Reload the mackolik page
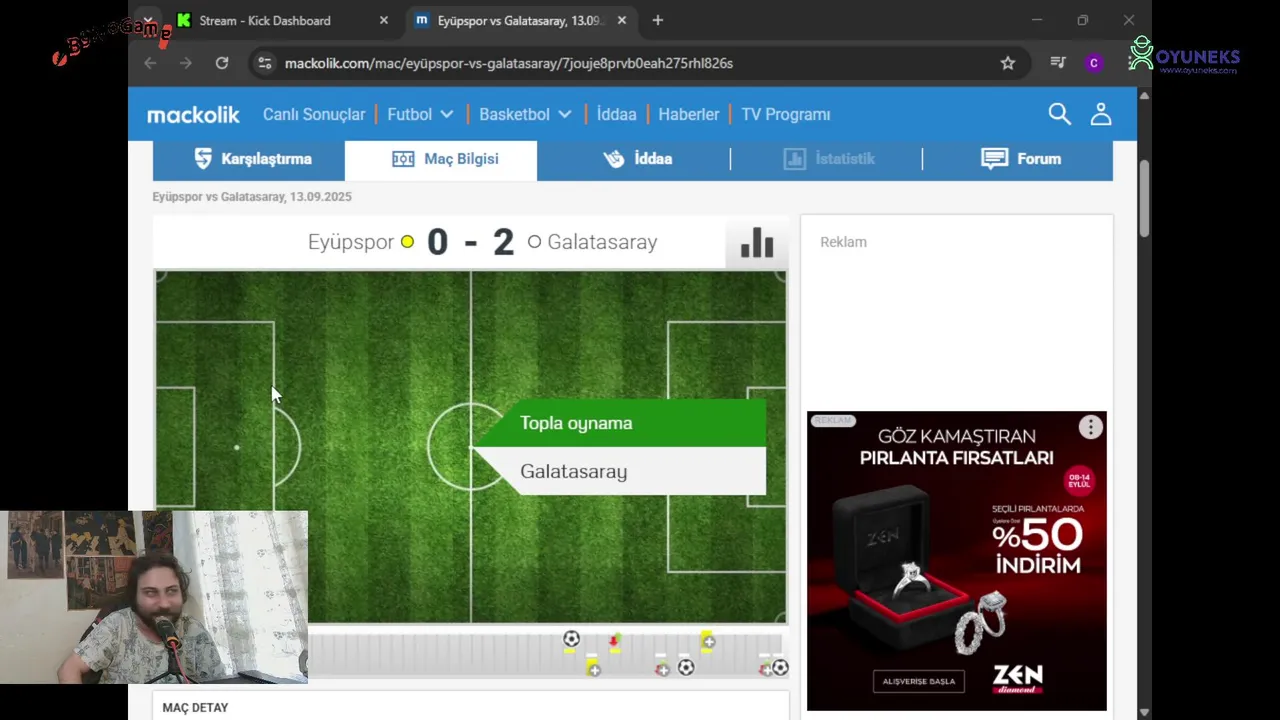This screenshot has width=1280, height=720. 222,63
